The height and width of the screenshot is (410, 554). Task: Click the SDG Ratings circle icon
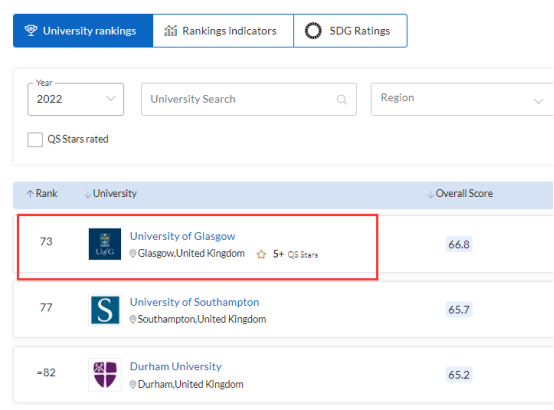[x=313, y=31]
